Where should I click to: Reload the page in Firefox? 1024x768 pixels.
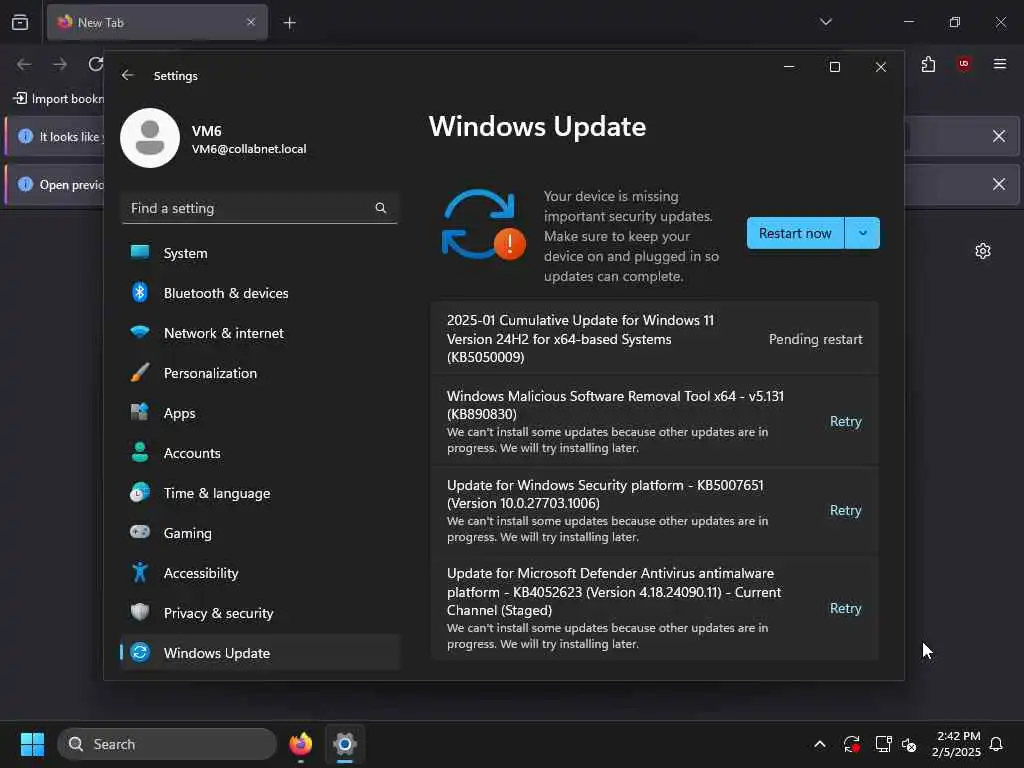pyautogui.click(x=96, y=64)
